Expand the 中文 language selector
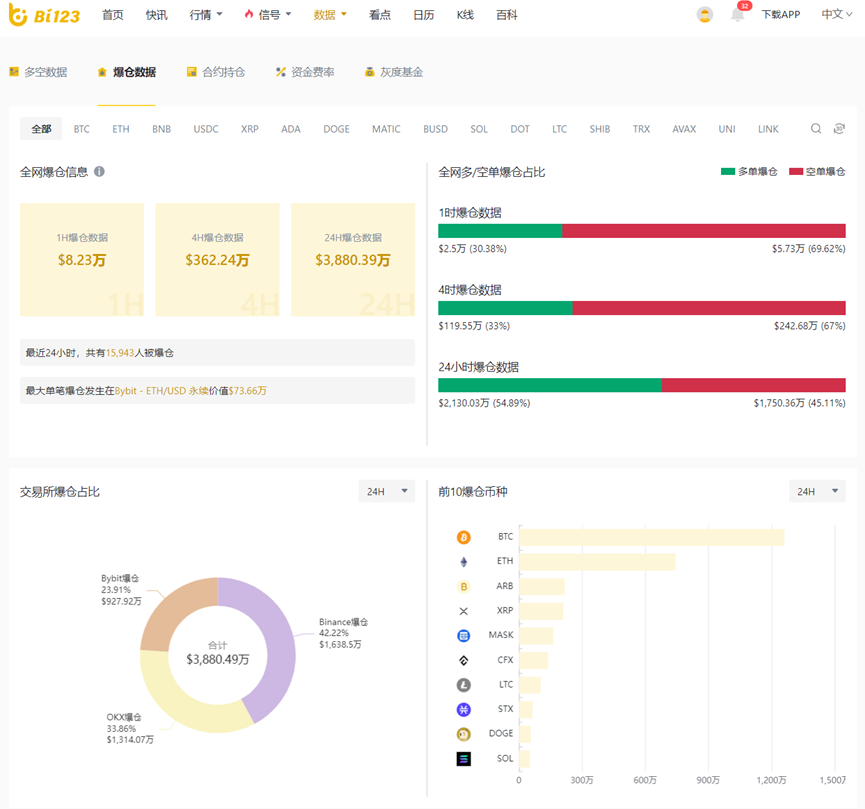The width and height of the screenshot is (865, 809). point(836,15)
